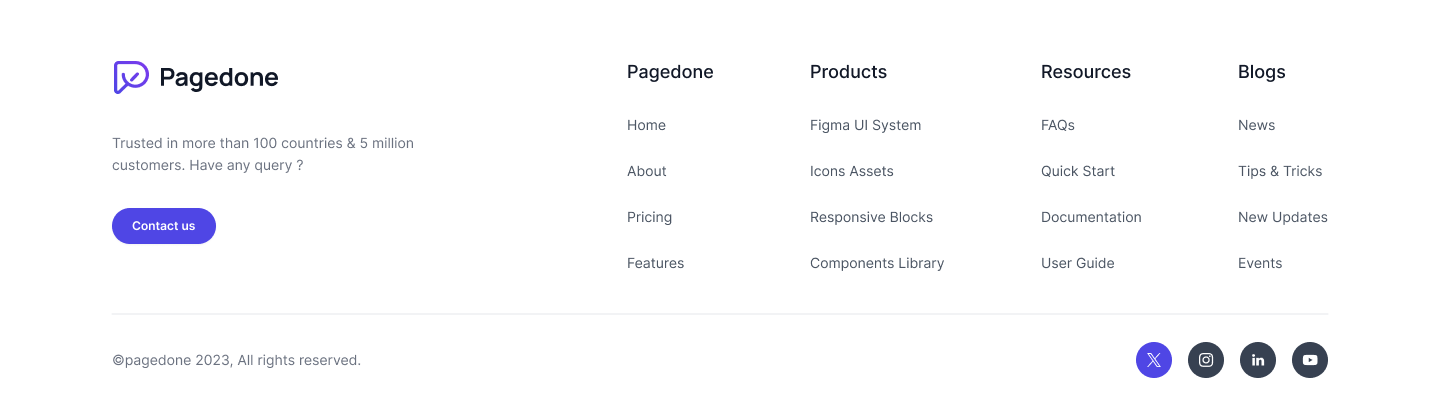Select Figma UI System link

pos(865,125)
